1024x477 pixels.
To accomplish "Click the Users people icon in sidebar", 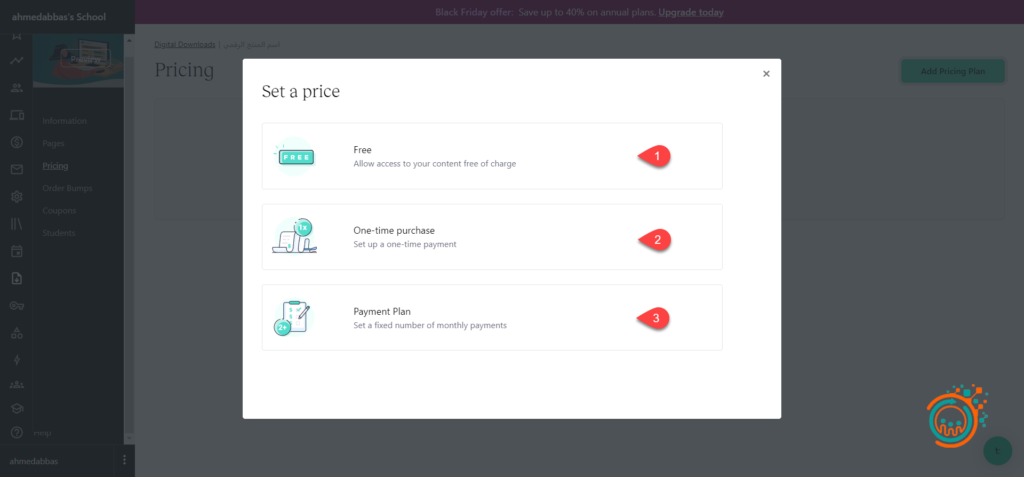I will click(x=16, y=89).
